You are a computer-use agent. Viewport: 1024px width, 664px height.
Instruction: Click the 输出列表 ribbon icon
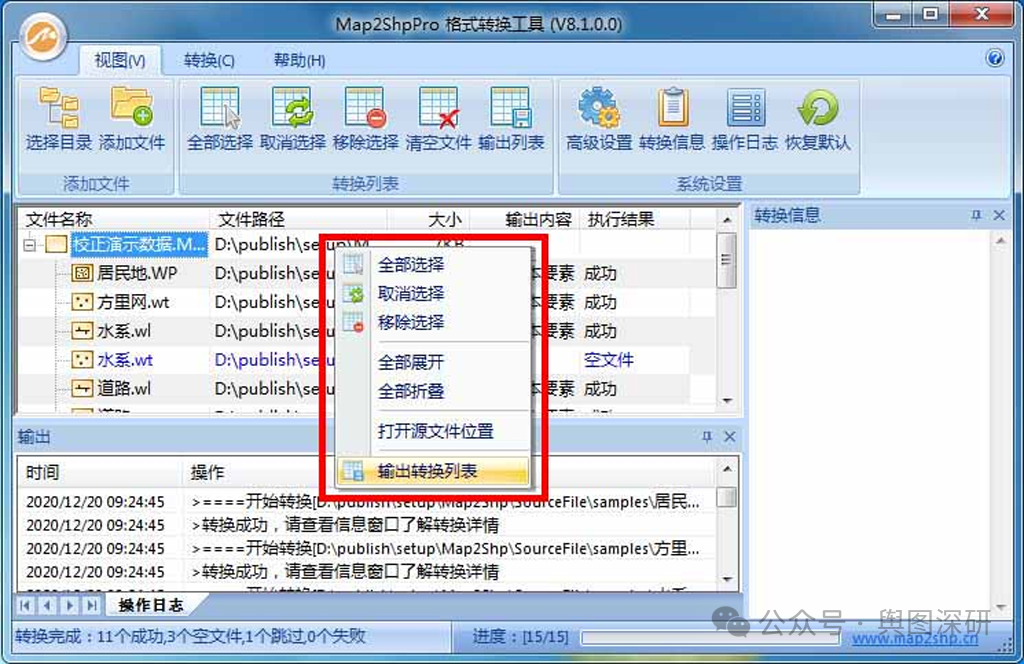510,108
